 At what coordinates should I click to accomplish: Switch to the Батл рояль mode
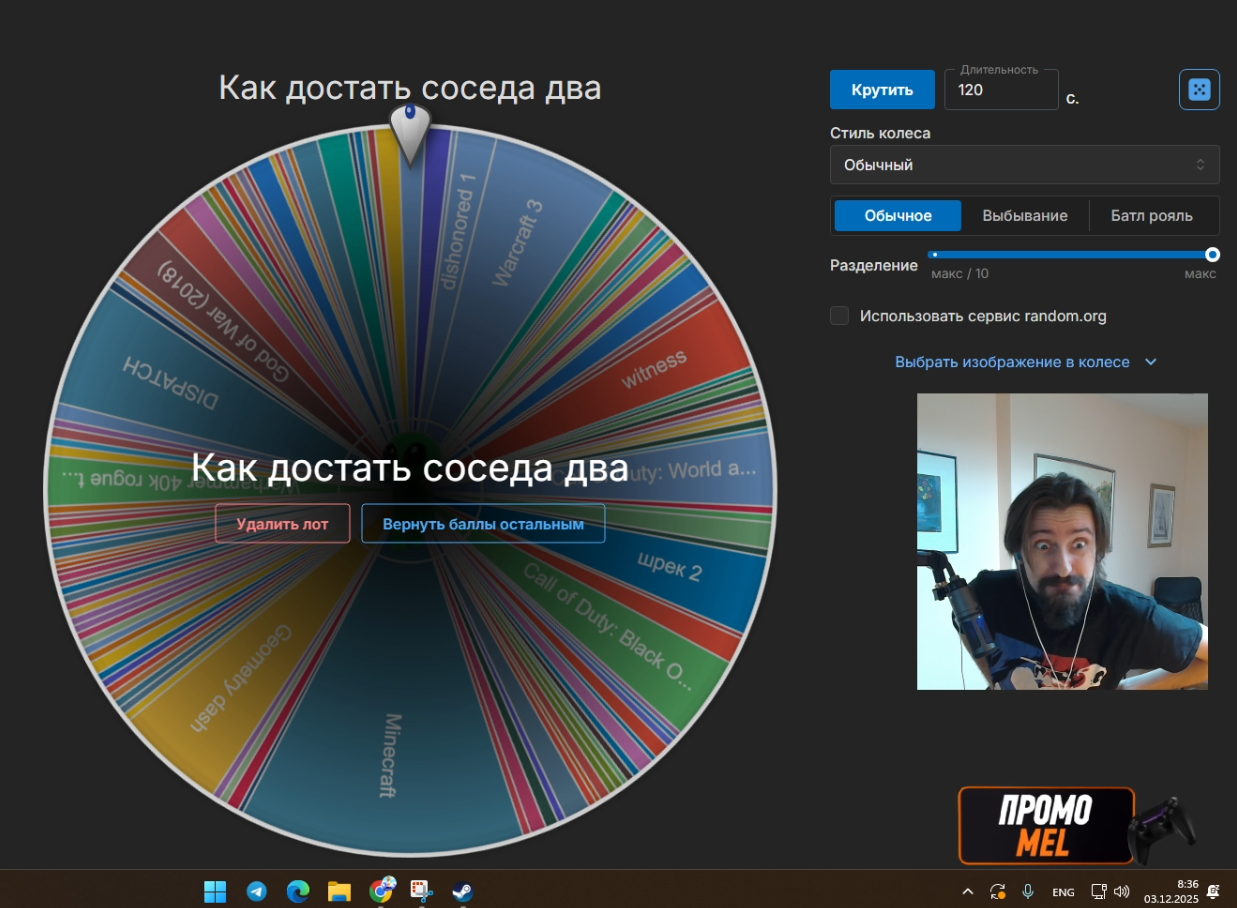[x=1151, y=216]
